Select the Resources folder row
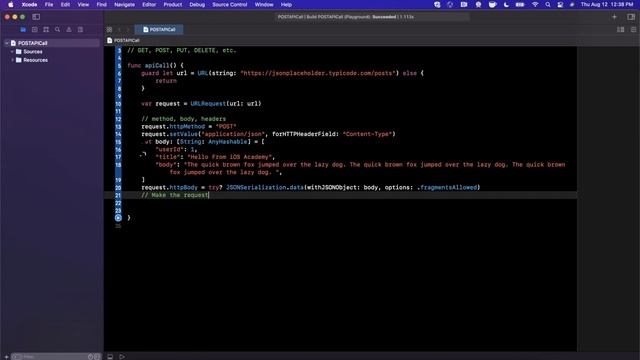Viewport: 640px width, 360px height. point(51,60)
